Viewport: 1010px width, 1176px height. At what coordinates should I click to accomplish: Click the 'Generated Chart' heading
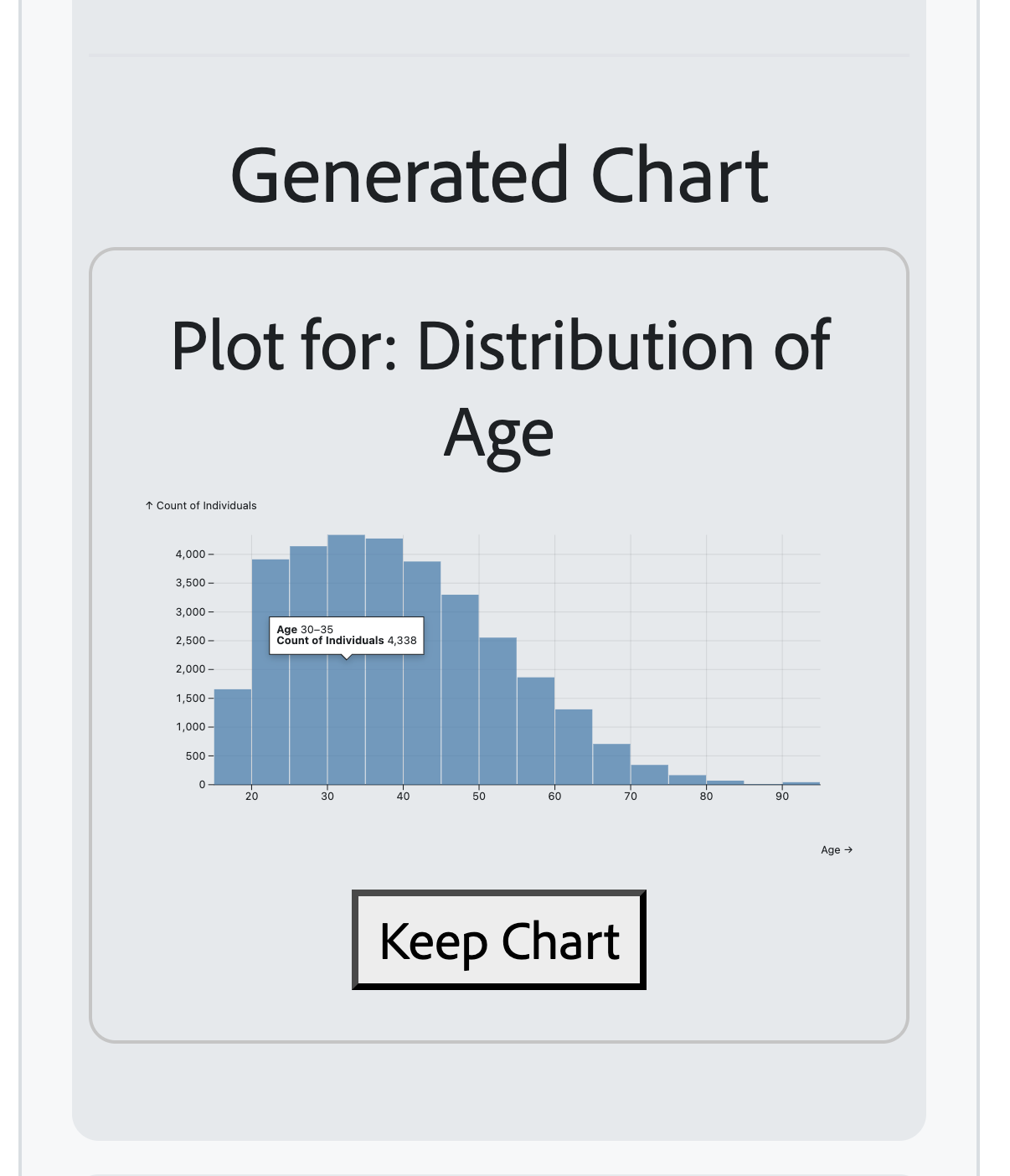pos(499,176)
